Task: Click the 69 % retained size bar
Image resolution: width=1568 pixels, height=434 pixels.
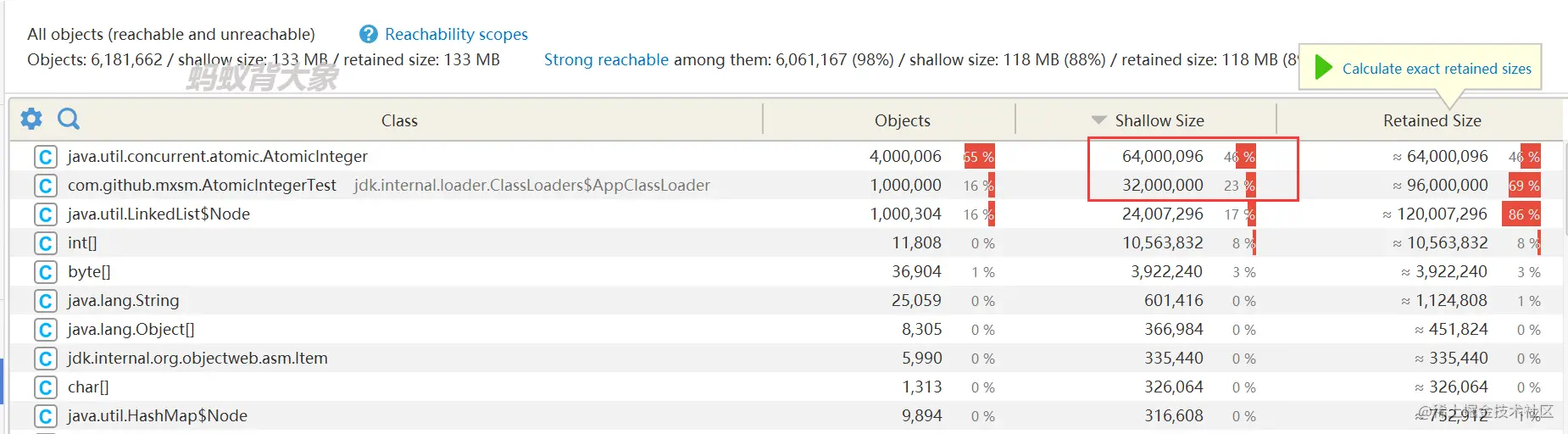Action: pyautogui.click(x=1523, y=186)
